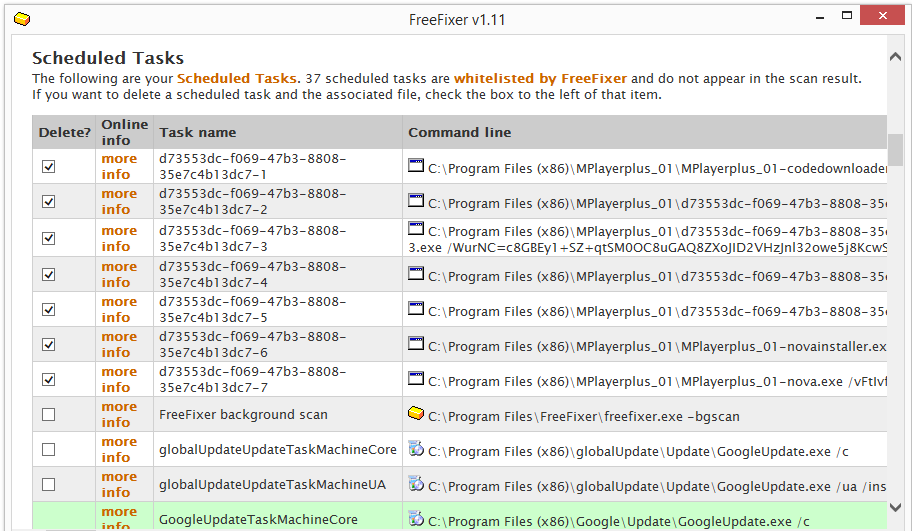Click the scroll down arrow
This screenshot has width=912, height=531.
click(895, 508)
